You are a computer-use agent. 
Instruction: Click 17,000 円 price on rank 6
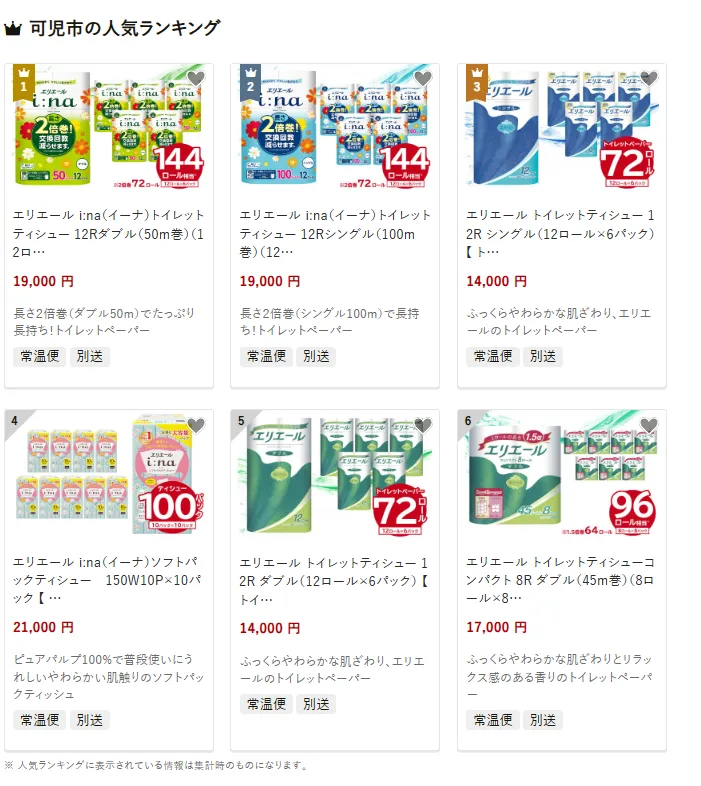click(x=496, y=627)
